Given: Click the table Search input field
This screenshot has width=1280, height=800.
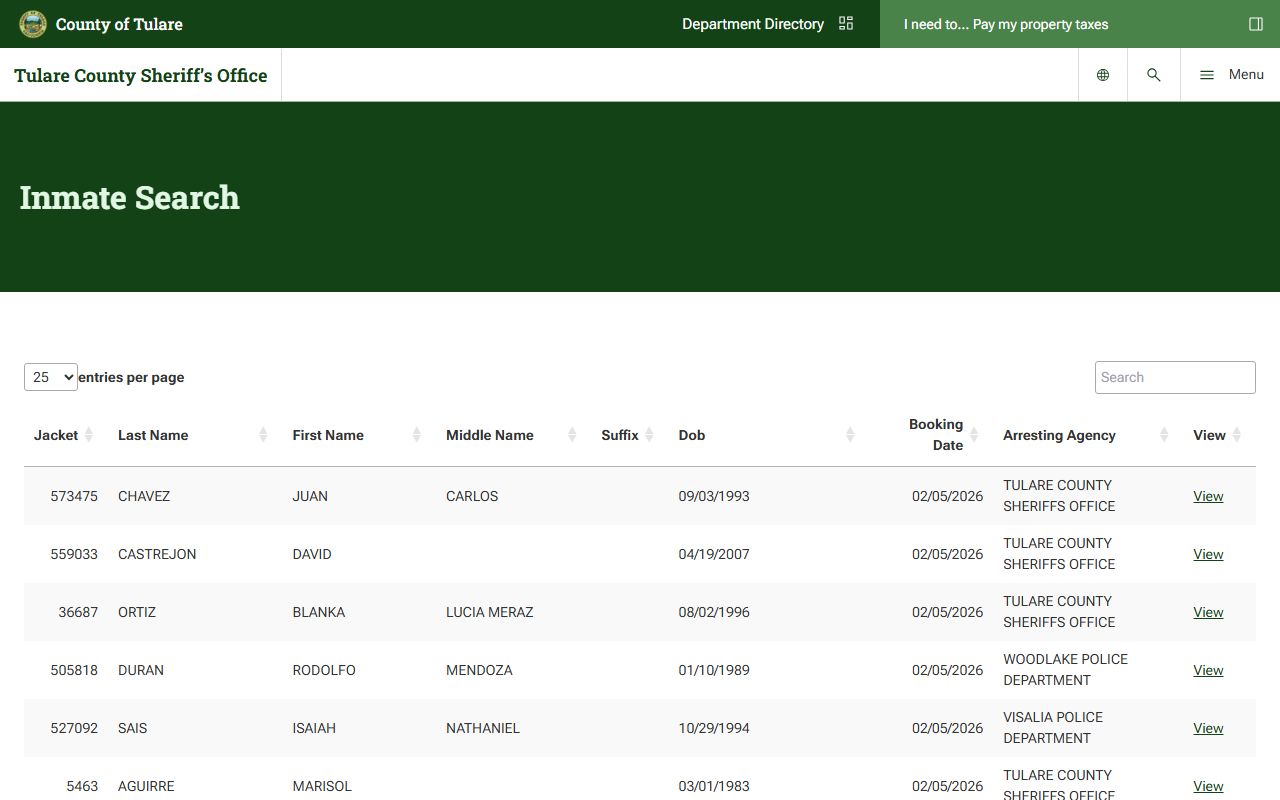Looking at the screenshot, I should [1174, 377].
